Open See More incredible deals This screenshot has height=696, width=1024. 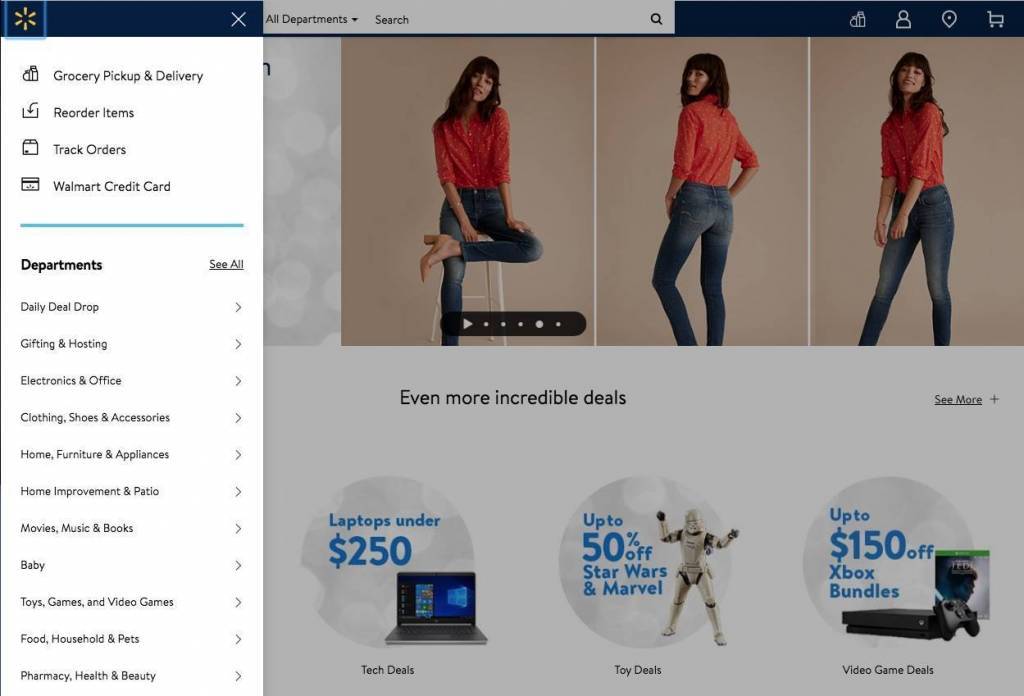point(957,399)
